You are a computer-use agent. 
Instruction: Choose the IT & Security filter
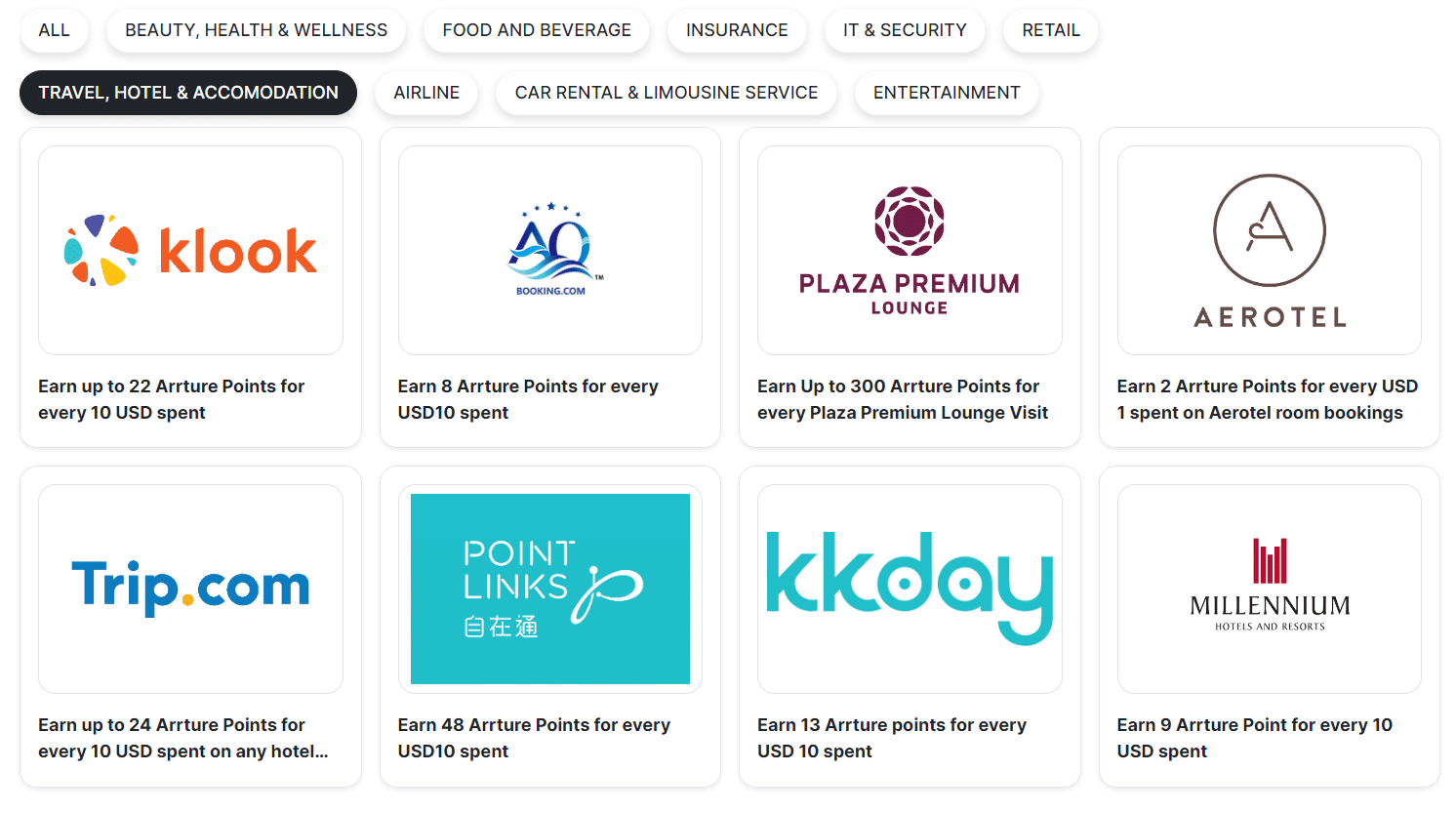(905, 30)
